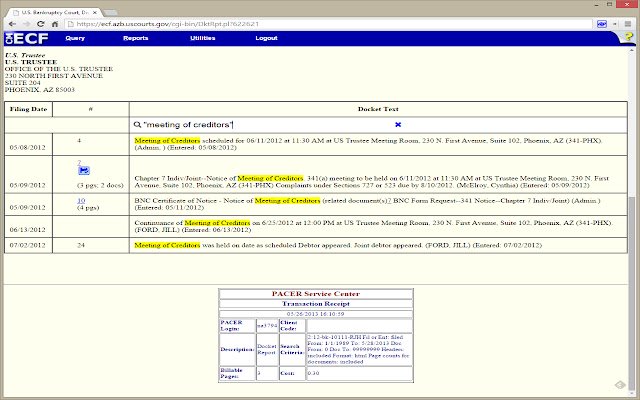The width and height of the screenshot is (640, 400).
Task: Click the "230 NORTH FIRST AVENUE" address line
Action: [54, 76]
